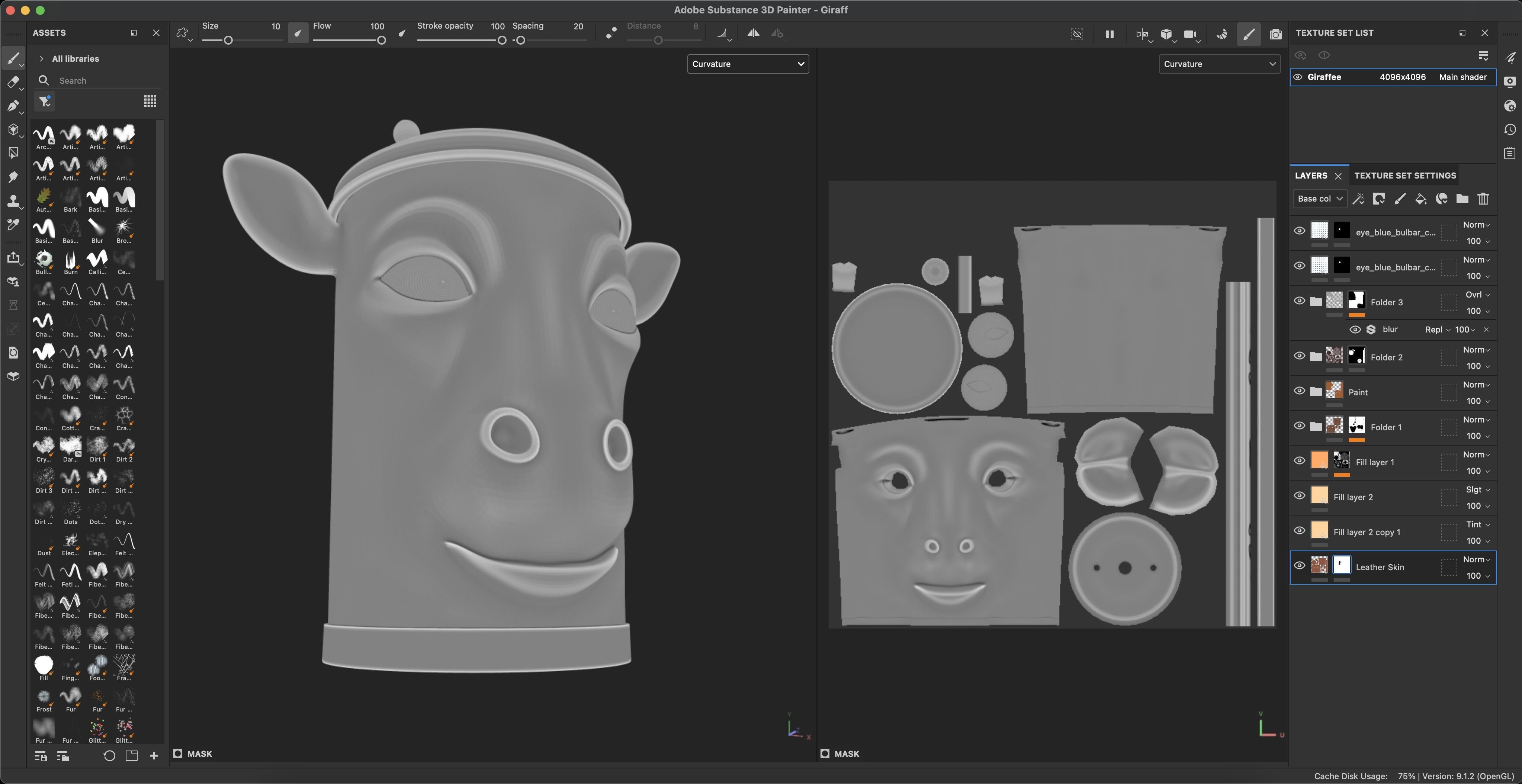This screenshot has width=1522, height=784.
Task: Hide the blur filter effect
Action: [1355, 330]
